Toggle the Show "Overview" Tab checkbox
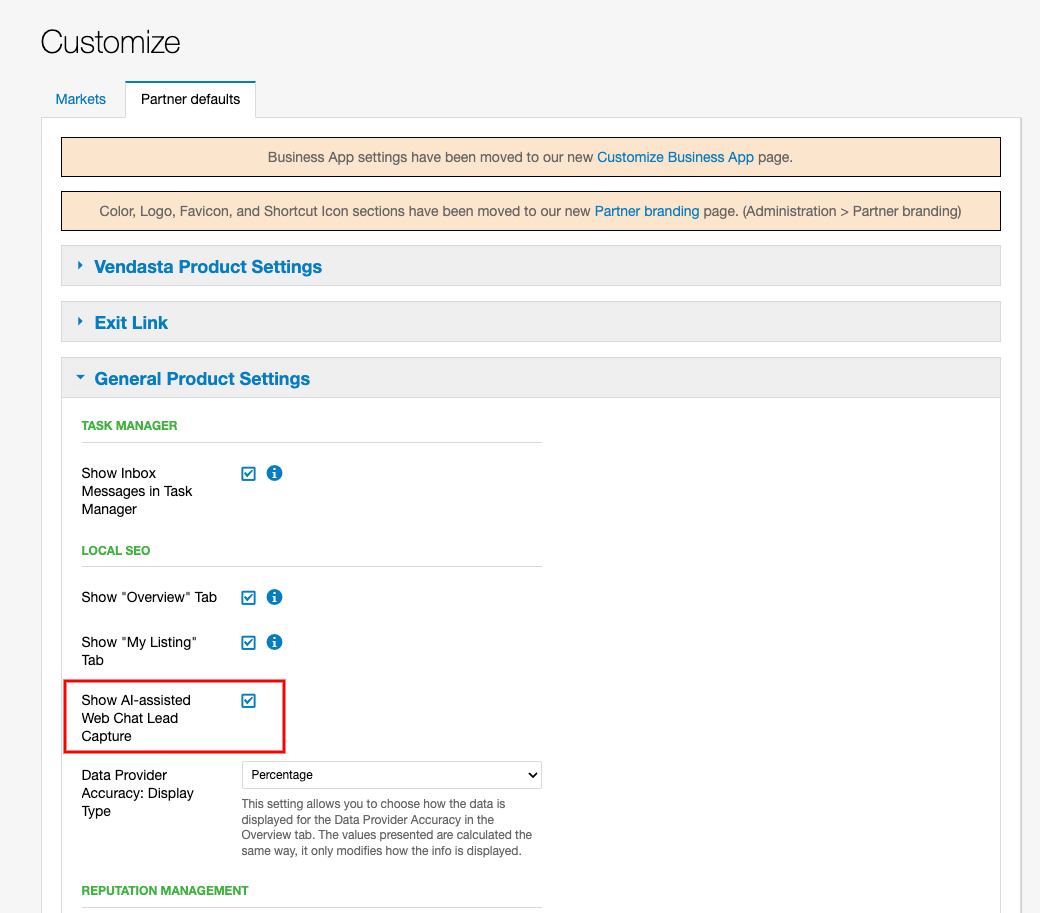Screen dimensions: 1040x913 pyautogui.click(x=248, y=597)
